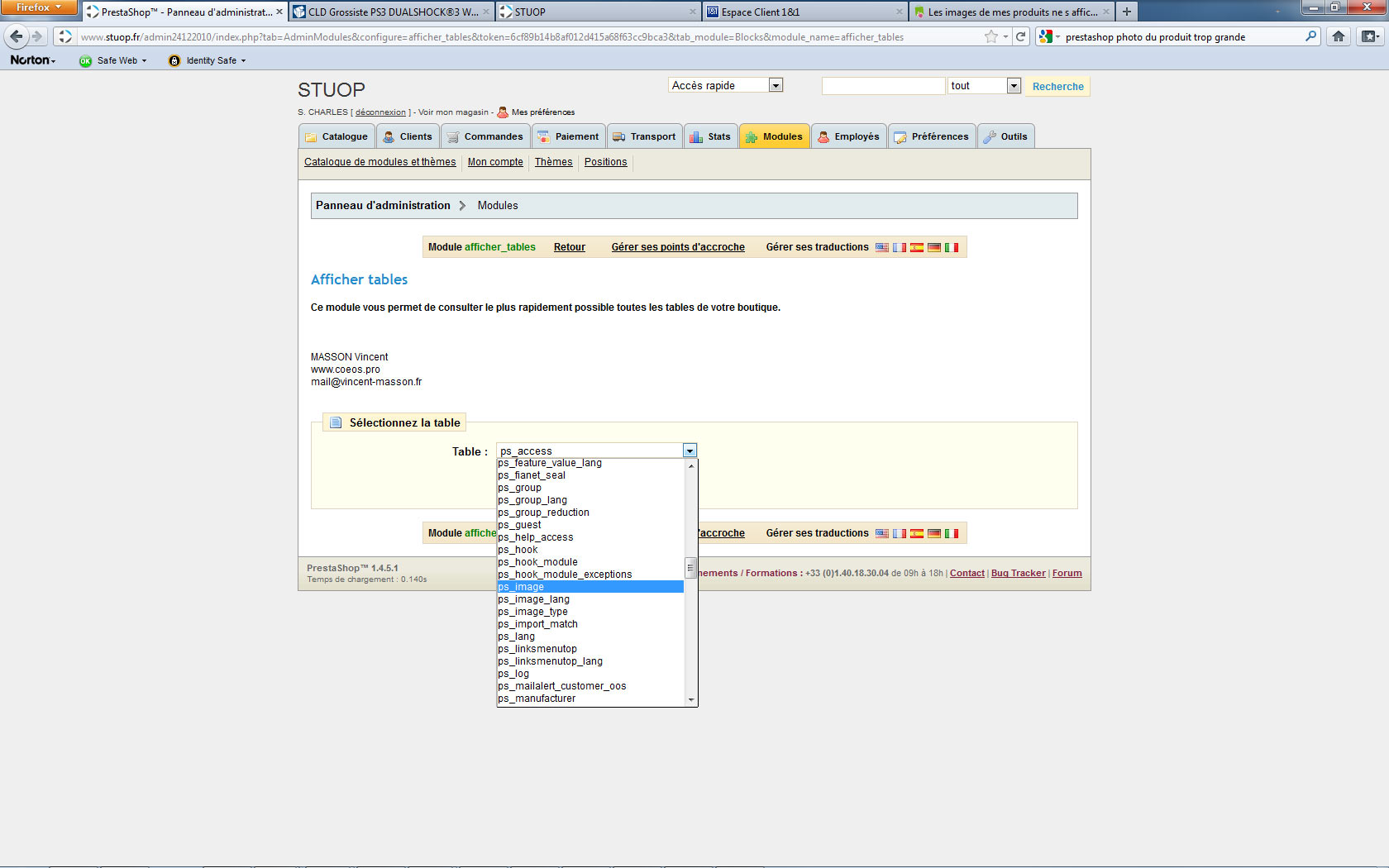
Task: Open the Forum footer link
Action: (x=1067, y=573)
